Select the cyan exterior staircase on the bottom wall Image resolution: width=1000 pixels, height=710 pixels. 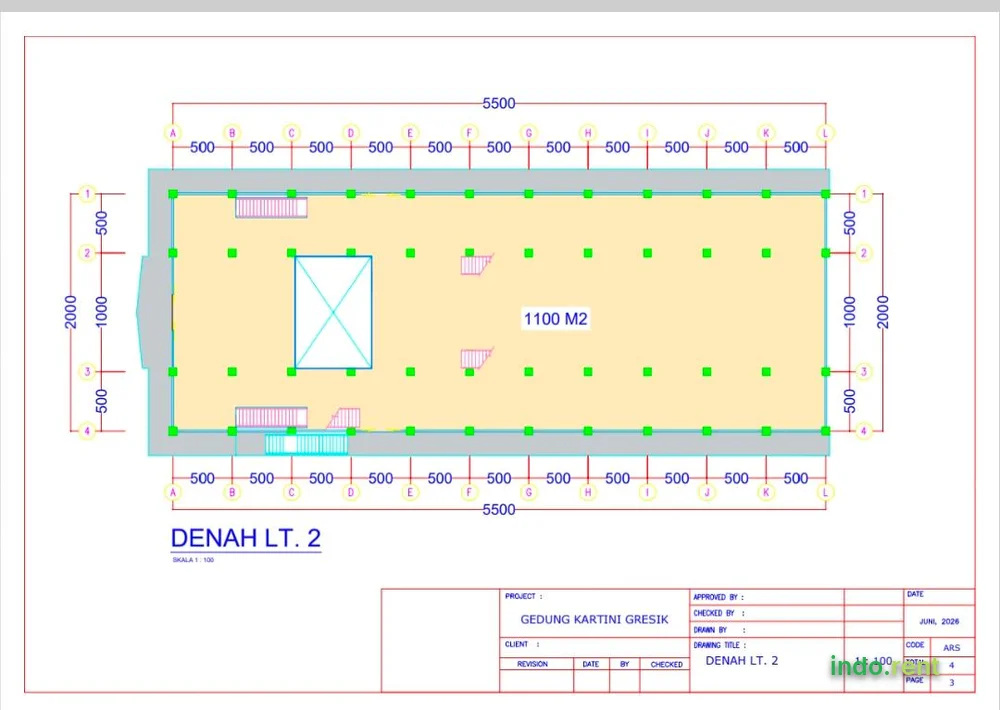point(306,444)
